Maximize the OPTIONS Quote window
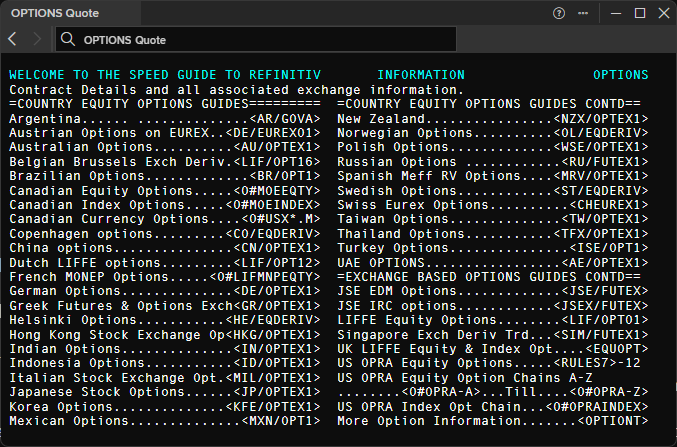The width and height of the screenshot is (677, 447). pyautogui.click(x=640, y=13)
